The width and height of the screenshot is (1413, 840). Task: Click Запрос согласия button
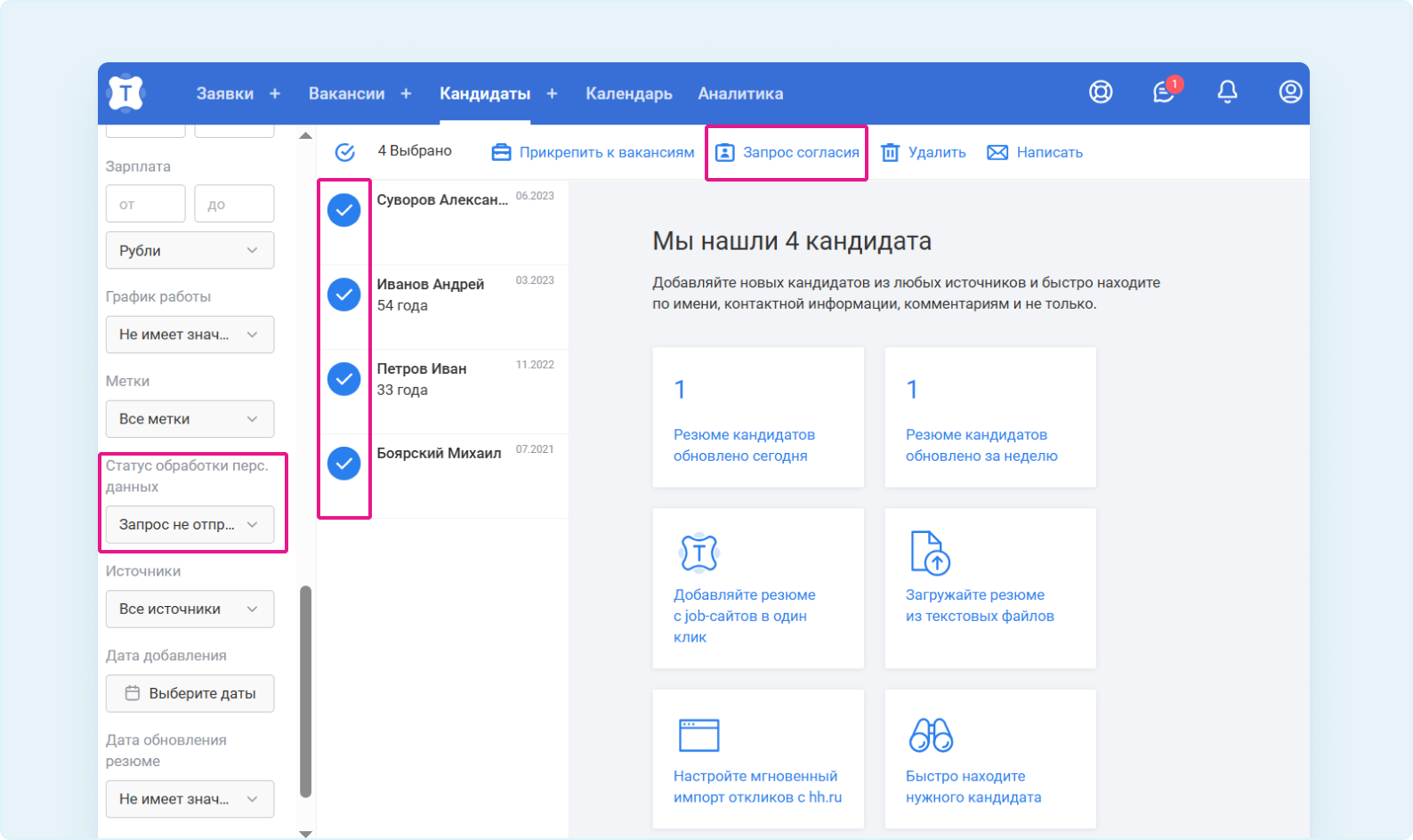pos(787,153)
